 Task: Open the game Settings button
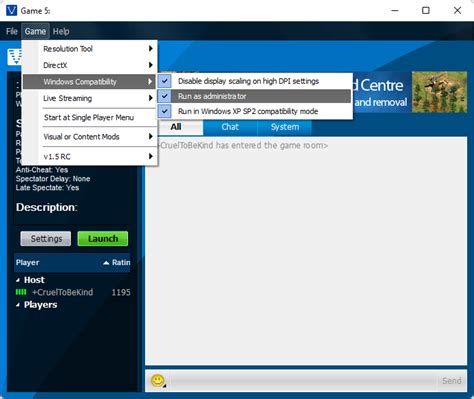click(x=46, y=239)
